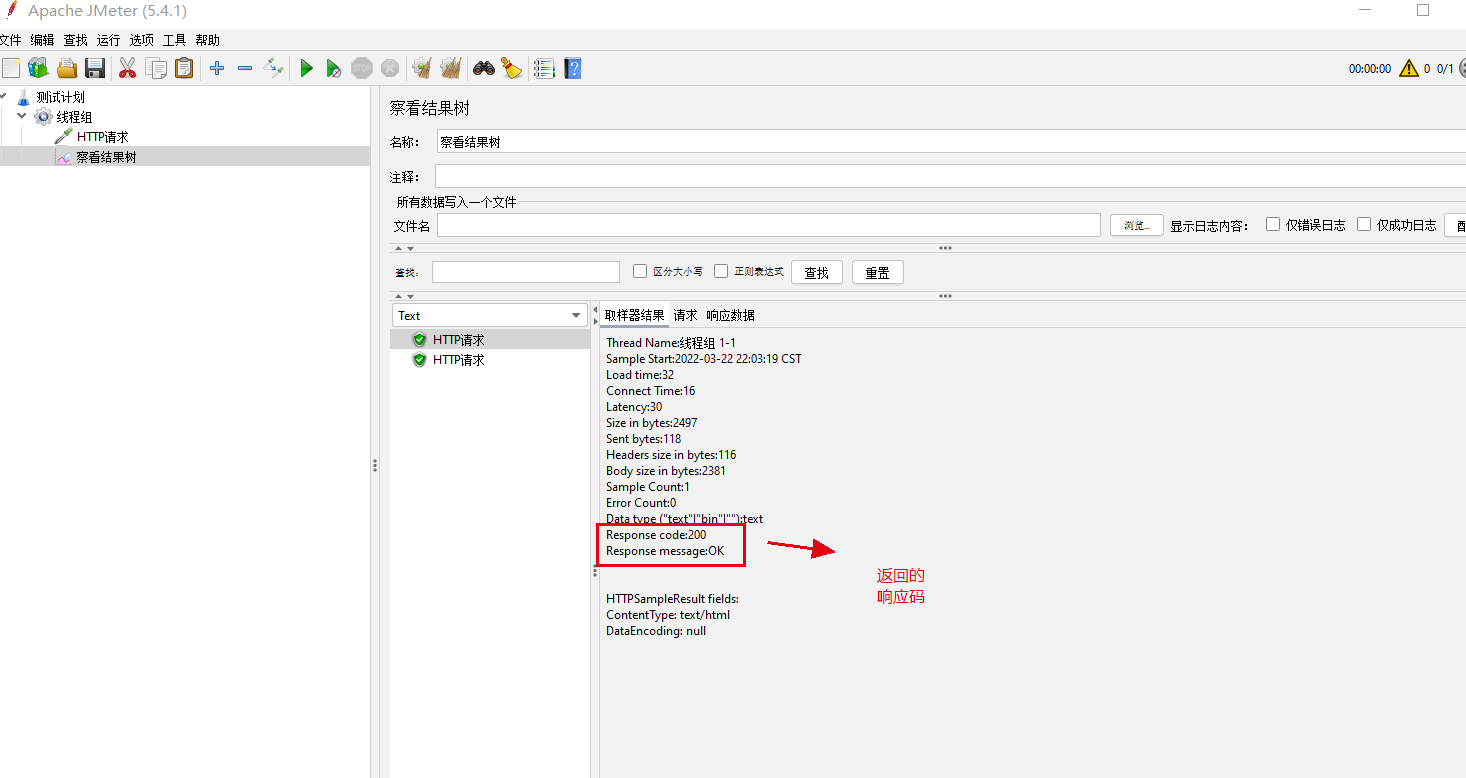Tick the 区分大小写 checkbox
Screen dimensions: 1466x778
[640, 271]
